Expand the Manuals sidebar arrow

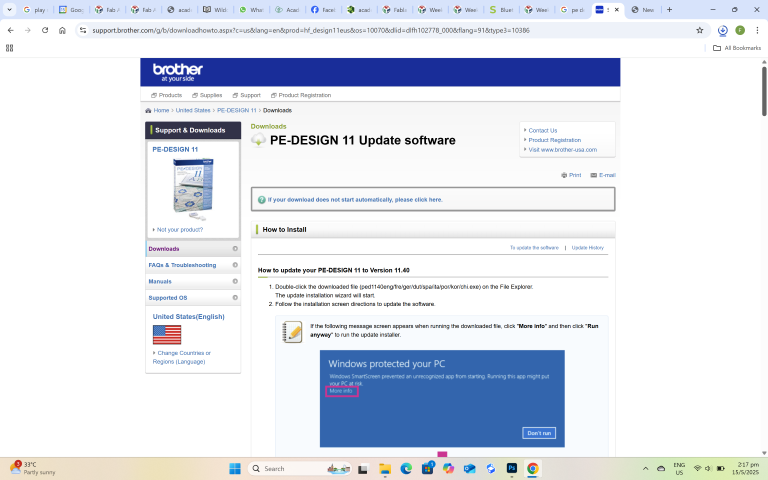[x=235, y=282]
